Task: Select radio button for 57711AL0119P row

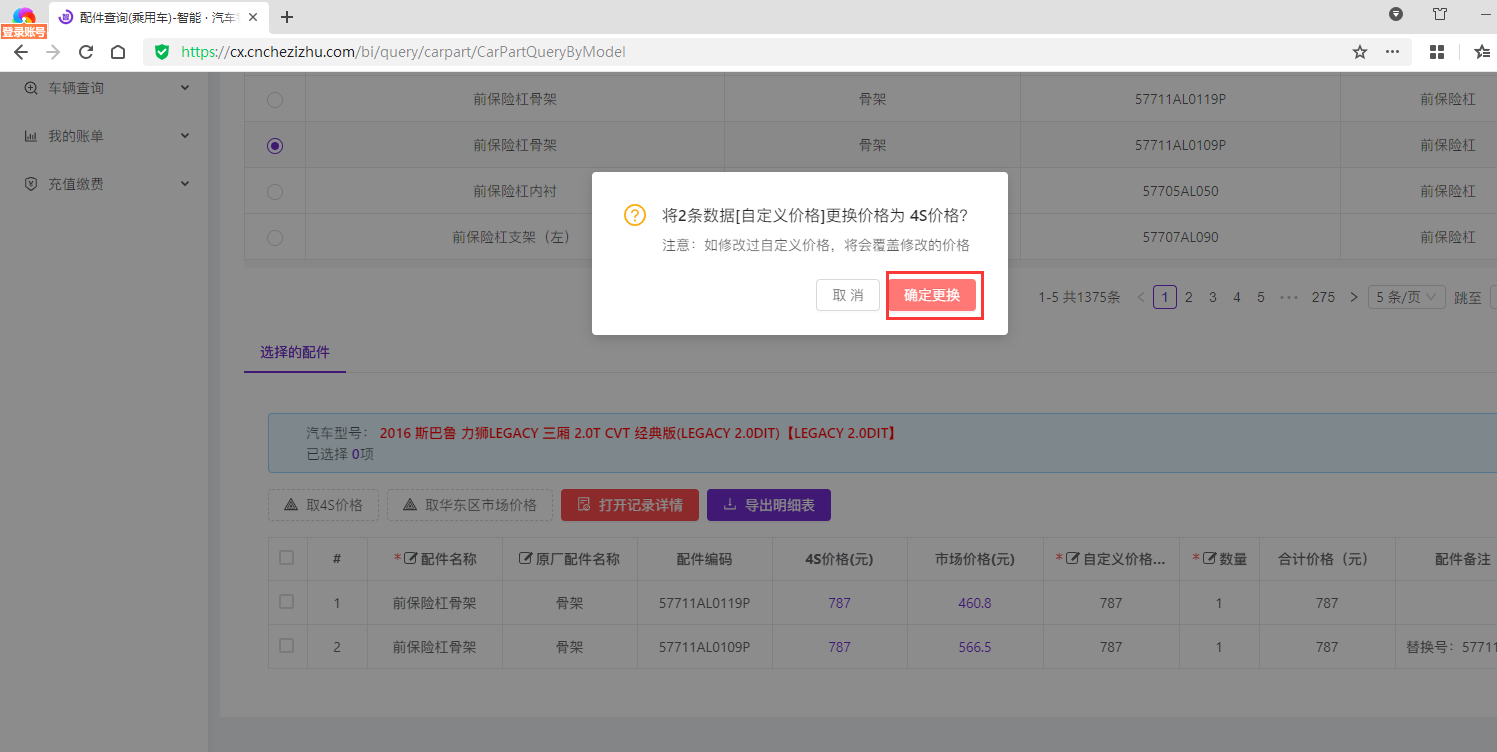Action: 275,100
